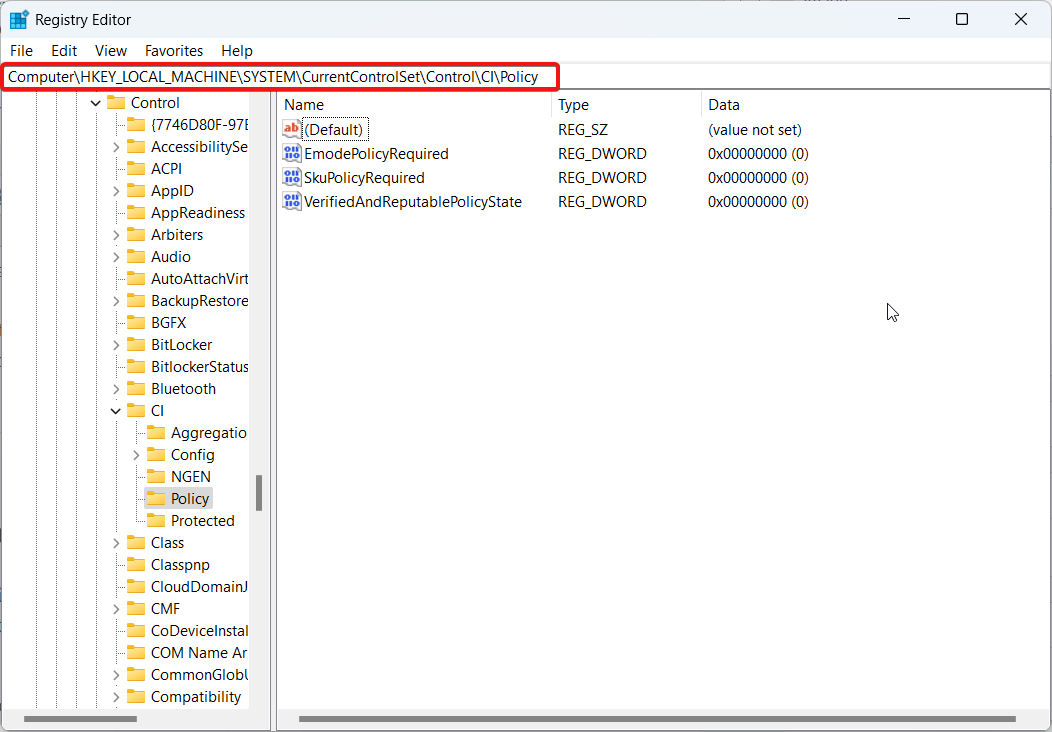Viewport: 1052px width, 732px height.
Task: Click the Control folder icon
Action: coord(116,103)
